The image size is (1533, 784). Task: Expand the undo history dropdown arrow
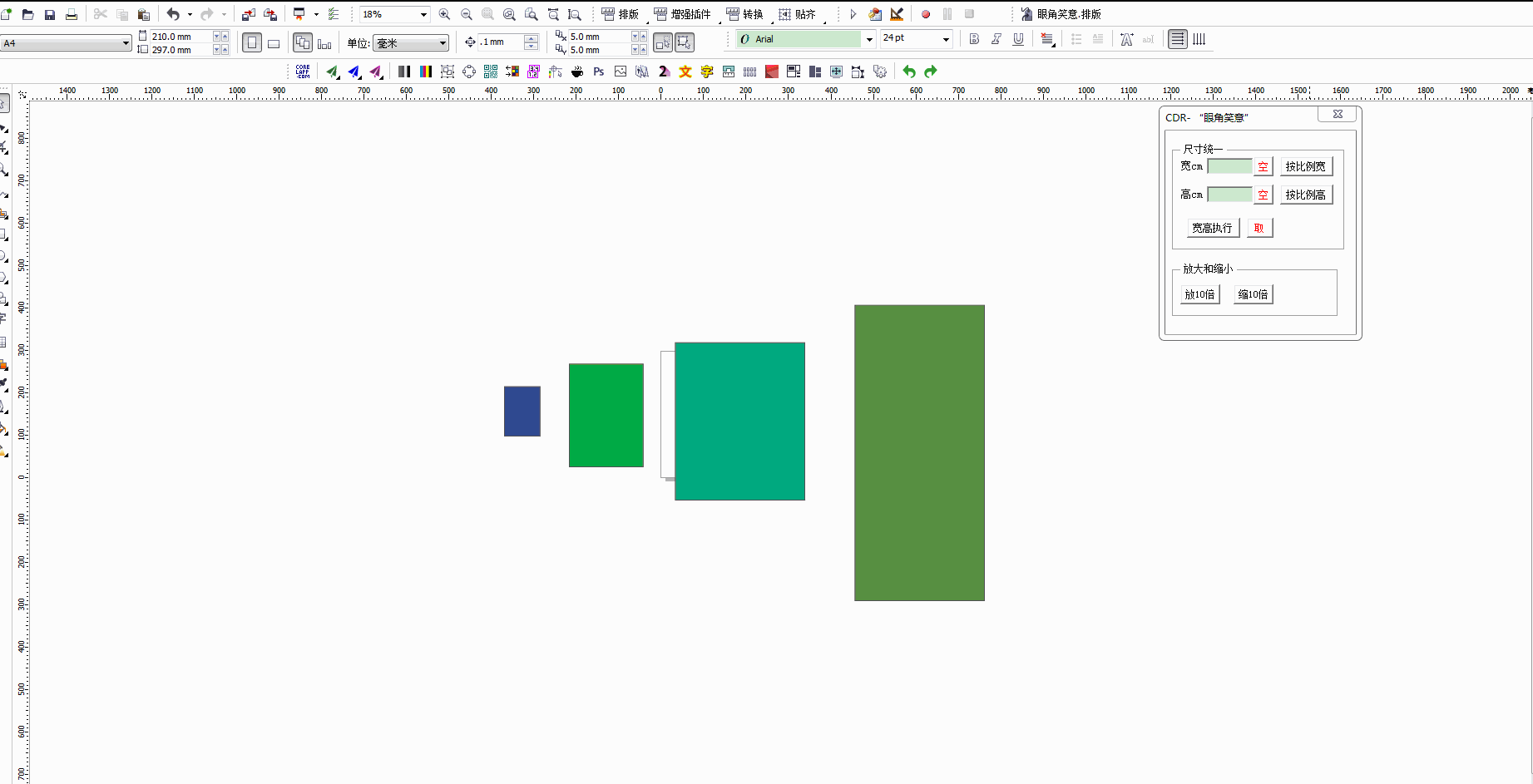tap(190, 14)
